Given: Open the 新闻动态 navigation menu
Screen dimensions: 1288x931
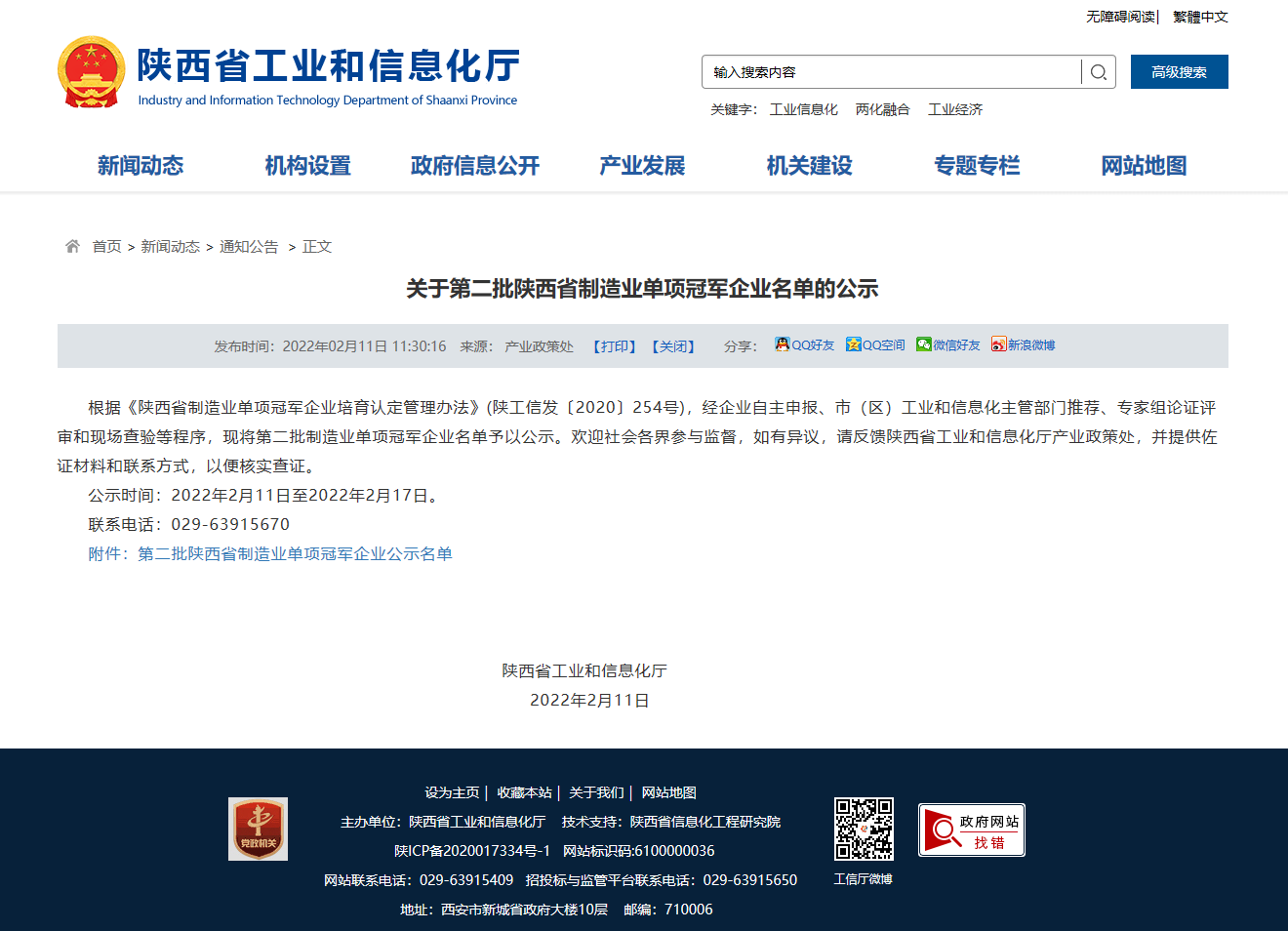Looking at the screenshot, I should point(141,166).
